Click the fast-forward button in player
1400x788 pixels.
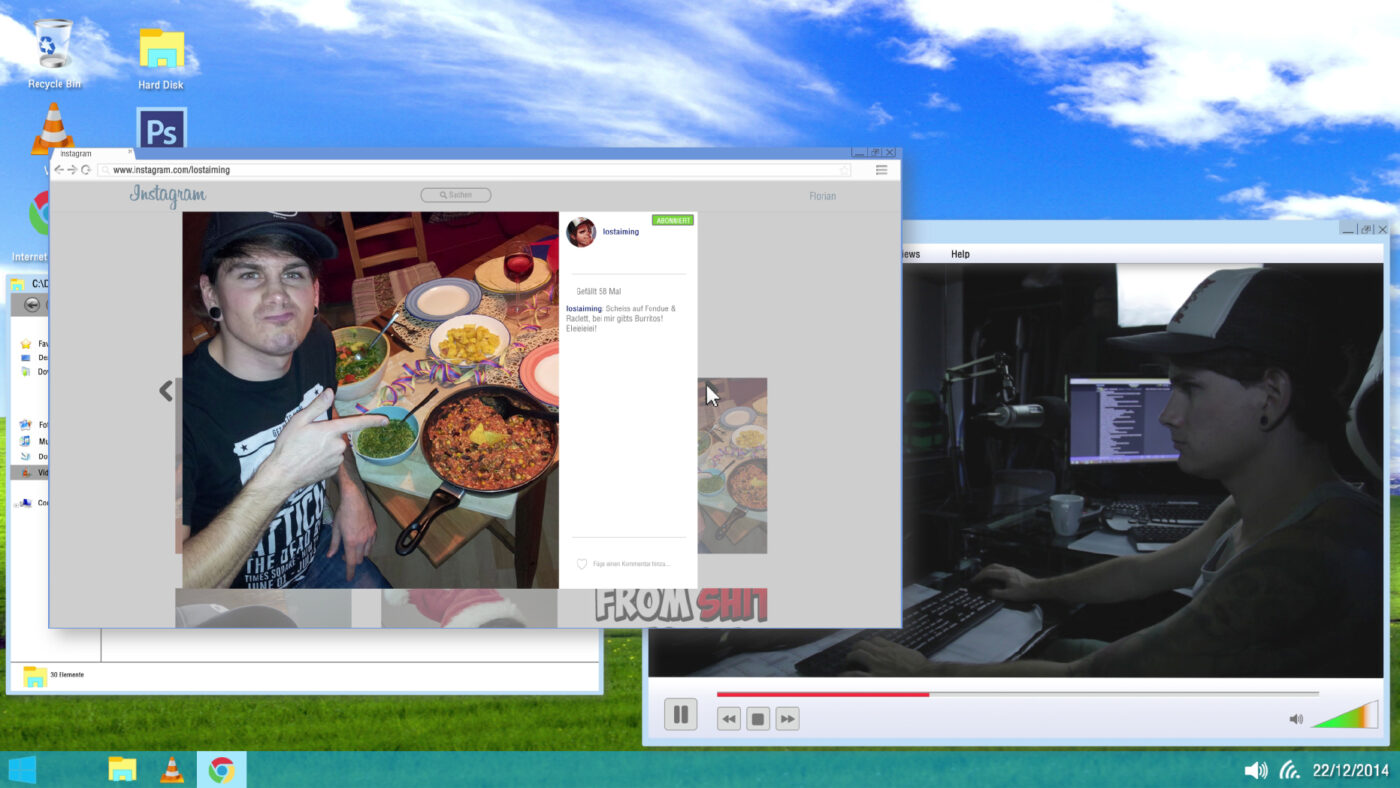coord(787,719)
